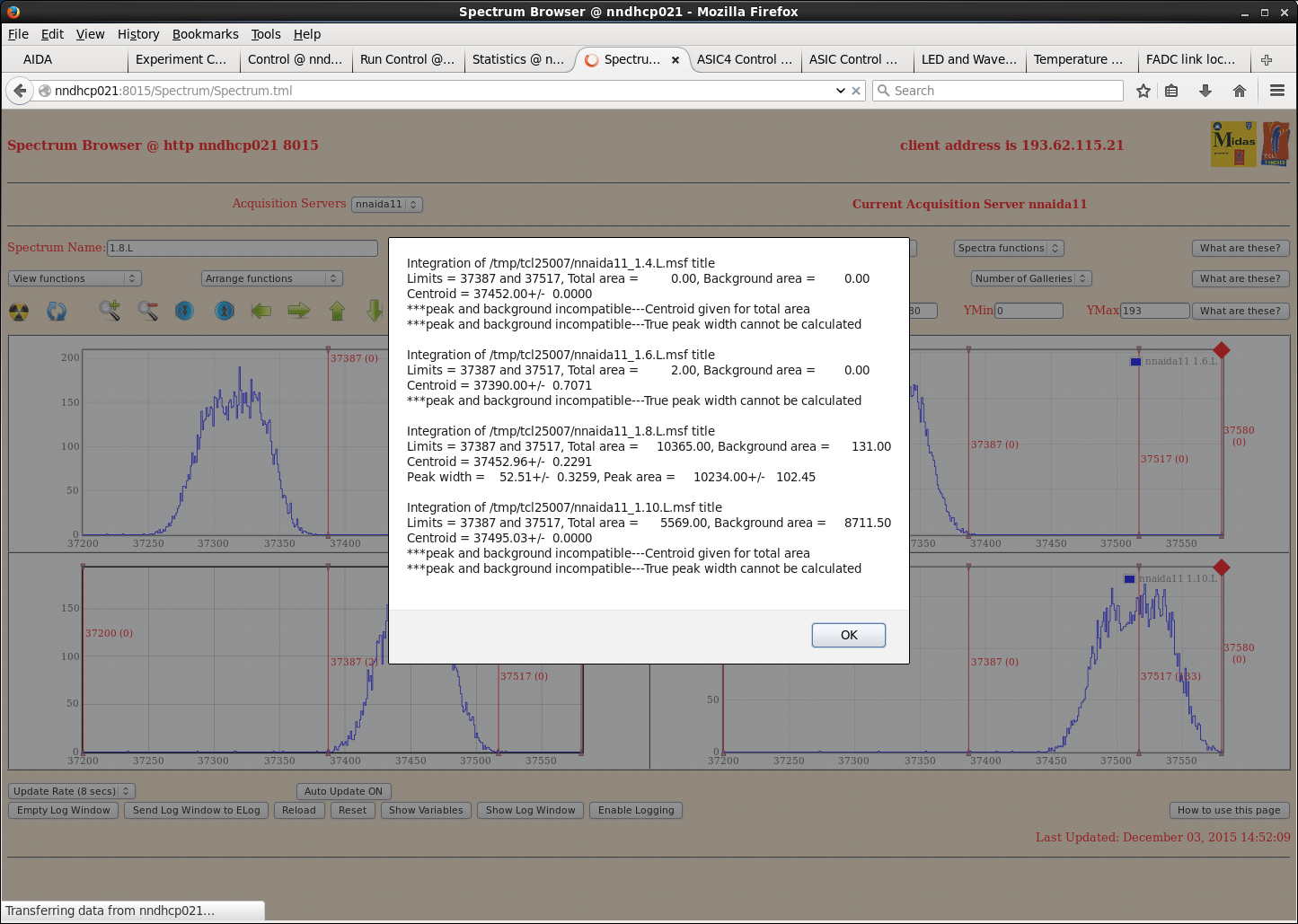The width and height of the screenshot is (1298, 924).
Task: Toggle the nnaida11 1.6.L legend box
Action: pos(1135,362)
